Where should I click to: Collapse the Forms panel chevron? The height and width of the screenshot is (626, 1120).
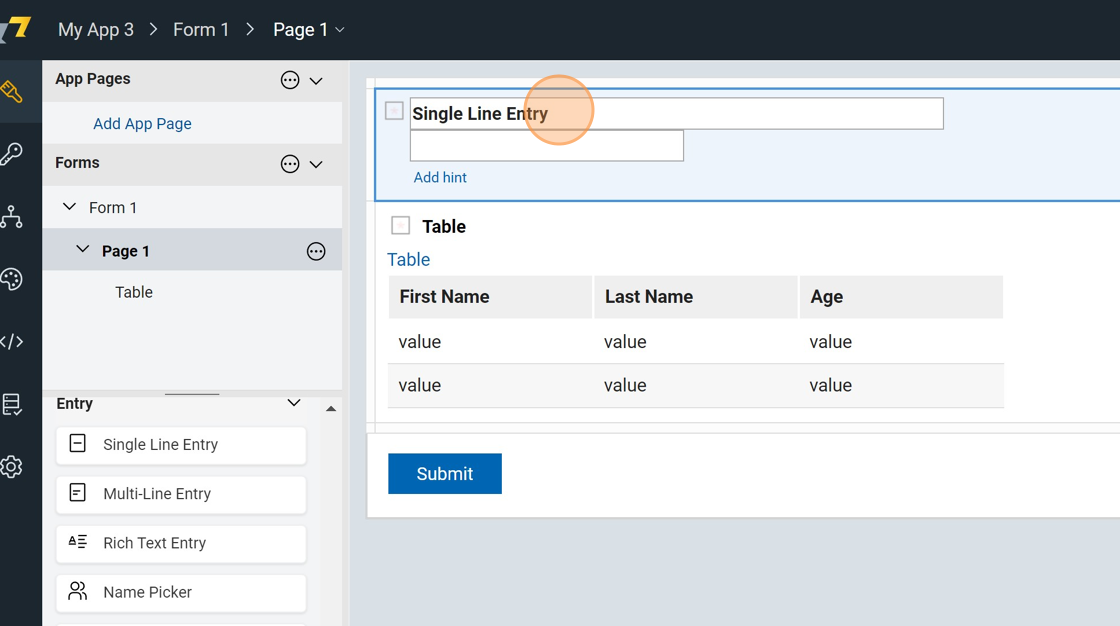tap(316, 164)
